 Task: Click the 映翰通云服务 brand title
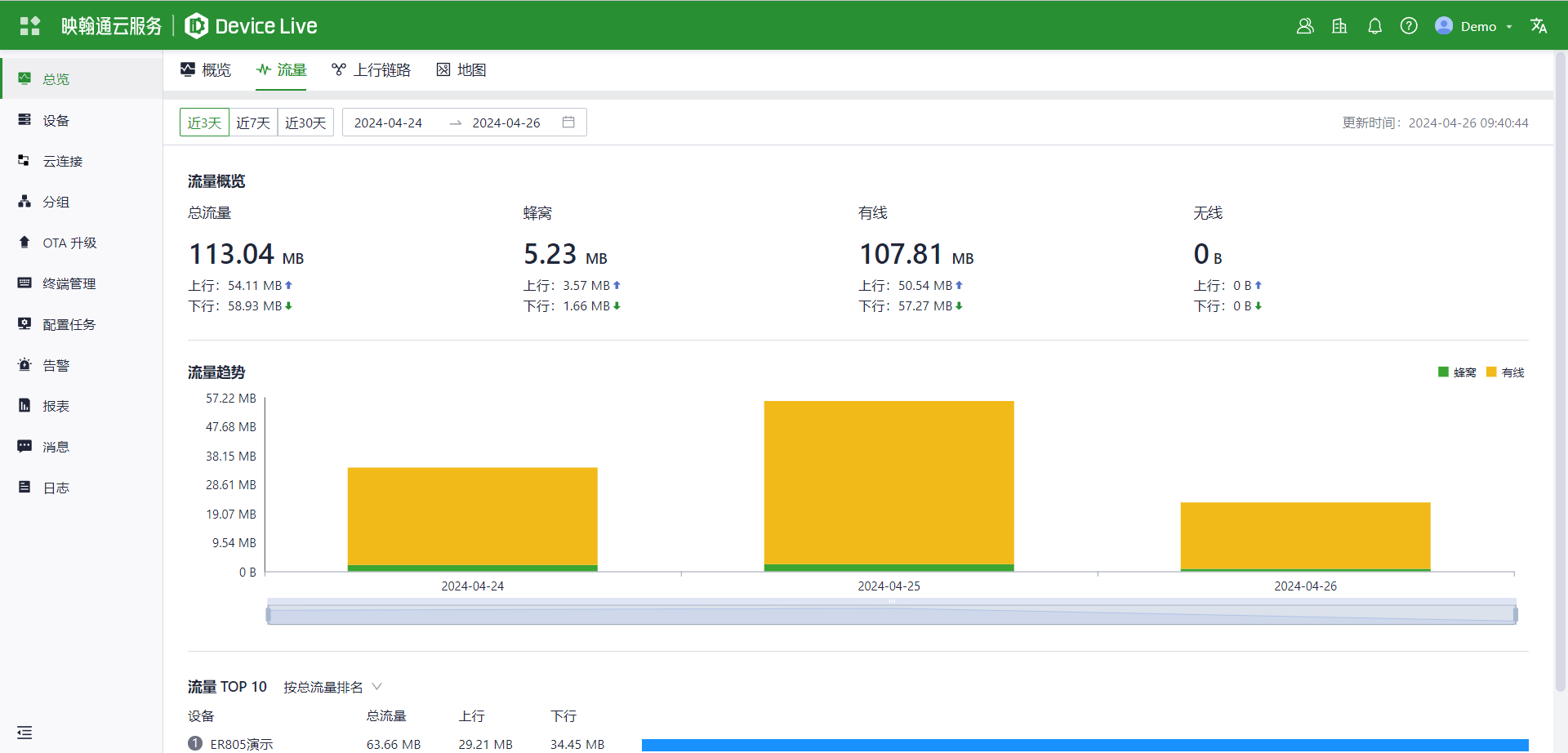pyautogui.click(x=112, y=26)
